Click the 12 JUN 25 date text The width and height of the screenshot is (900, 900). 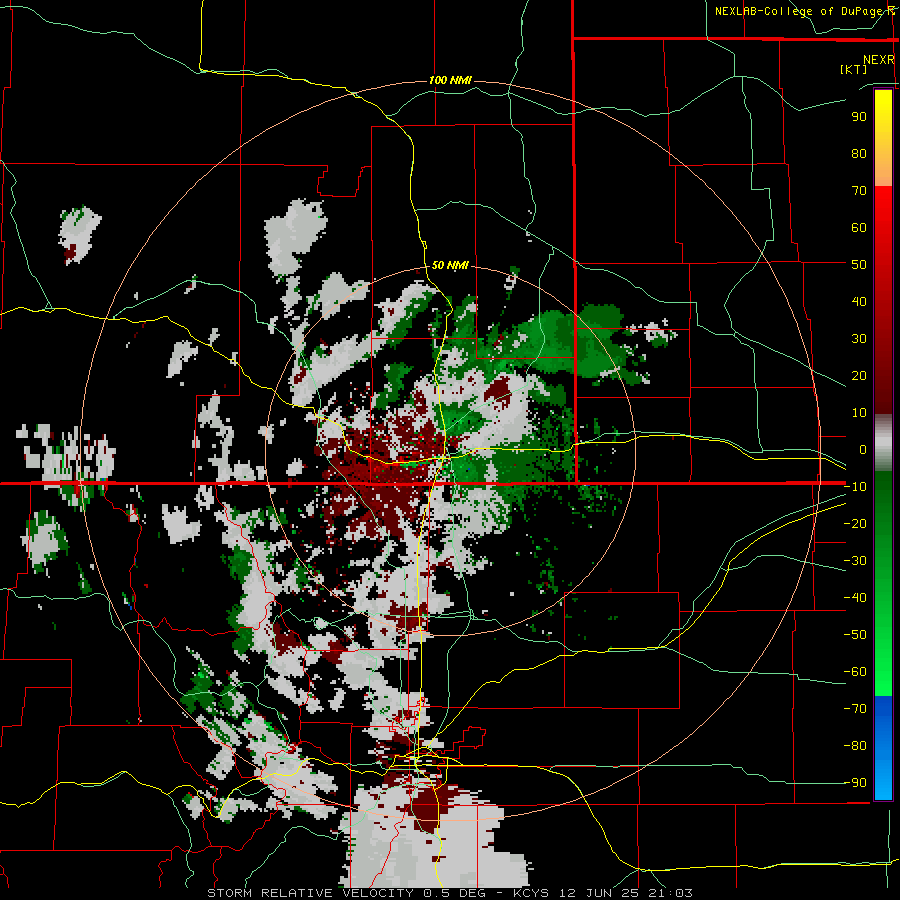pyautogui.click(x=599, y=893)
